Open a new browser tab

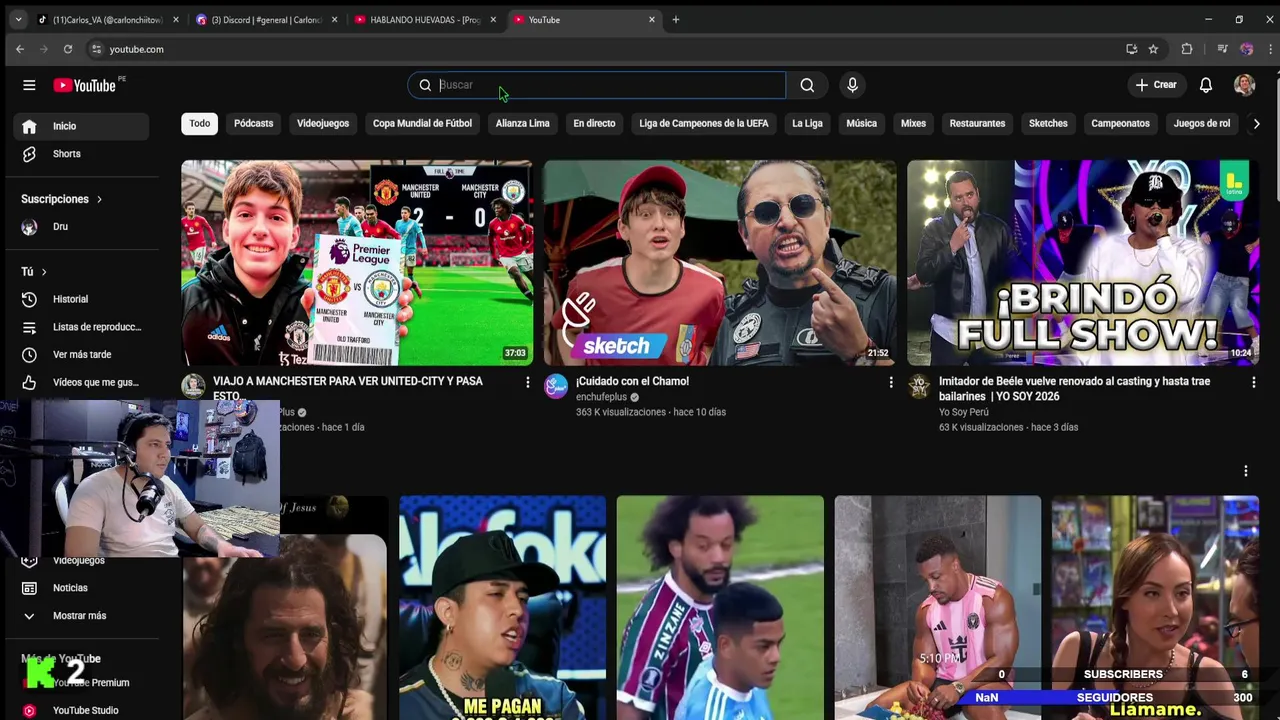(x=675, y=19)
